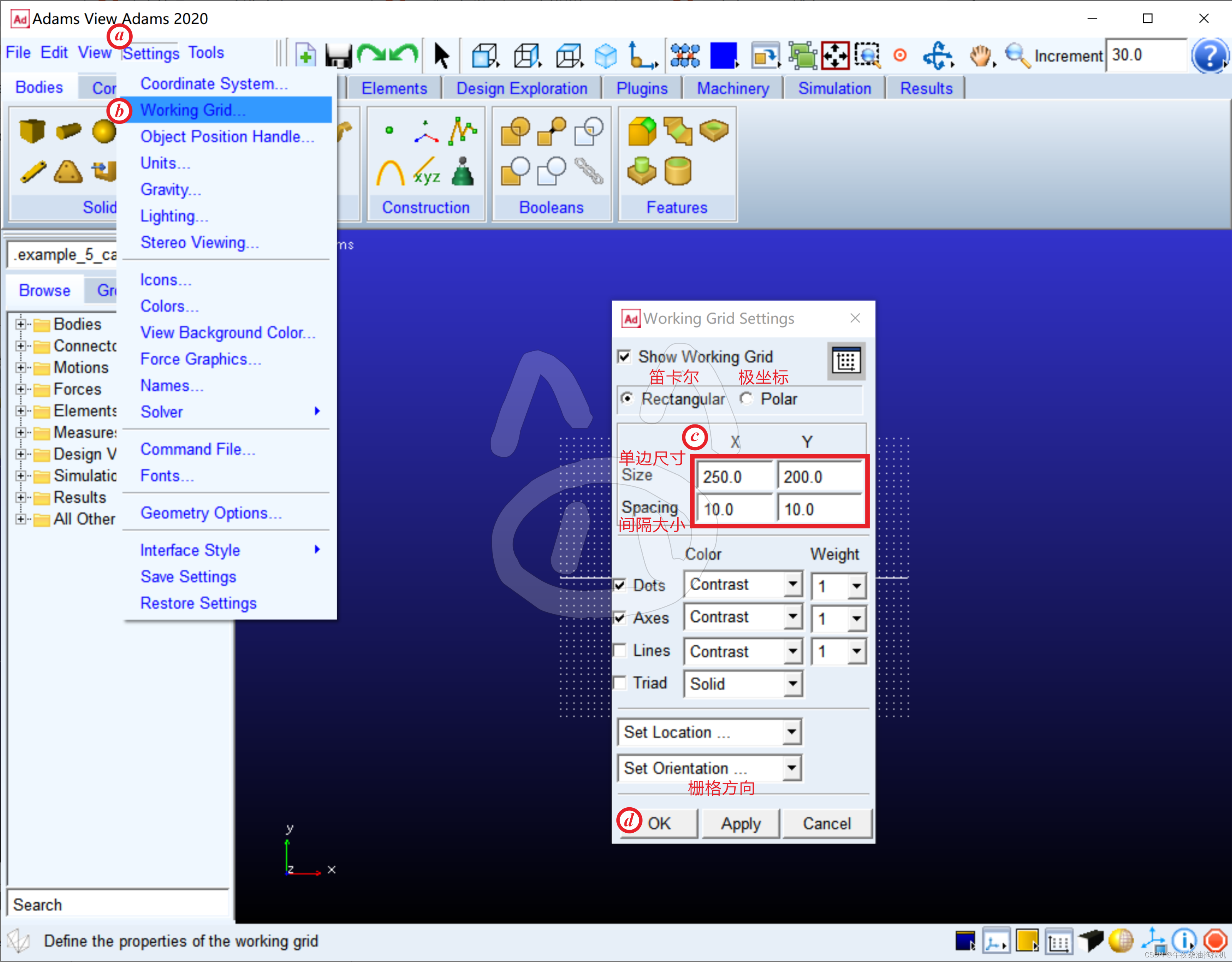Click the X Size input field

pyautogui.click(x=734, y=477)
